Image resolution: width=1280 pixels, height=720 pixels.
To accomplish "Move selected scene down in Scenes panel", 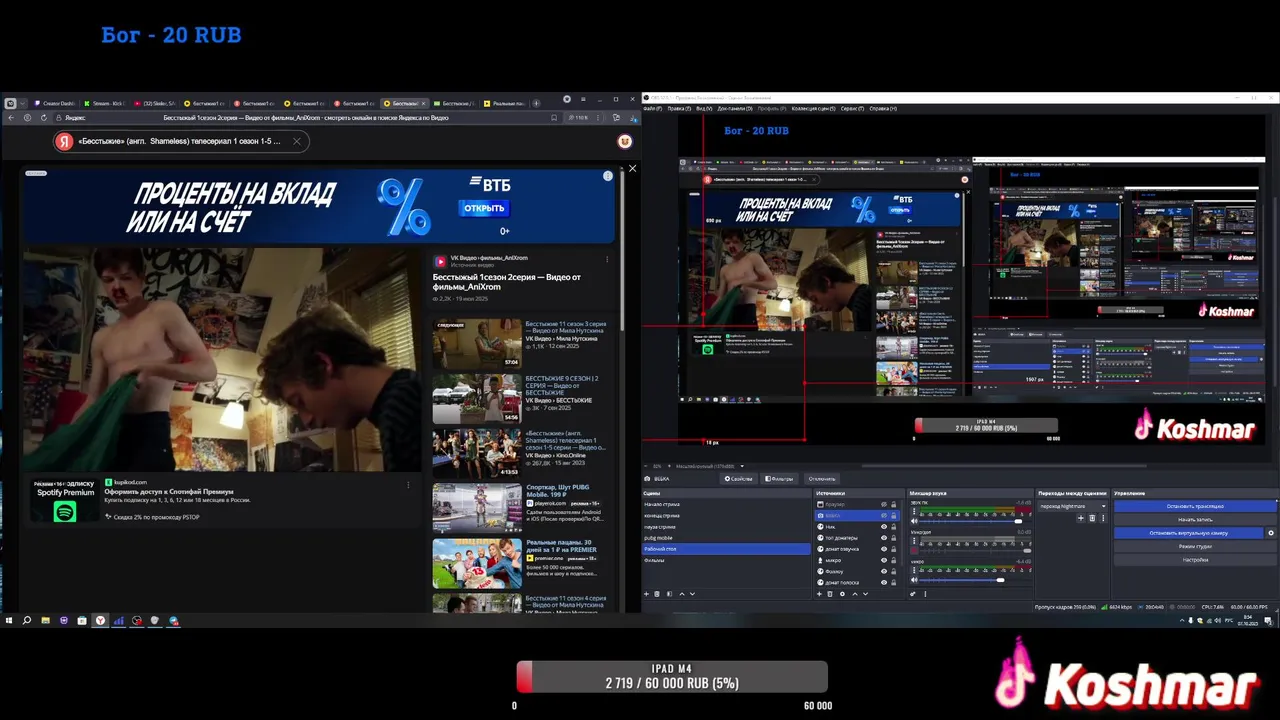I will [692, 593].
